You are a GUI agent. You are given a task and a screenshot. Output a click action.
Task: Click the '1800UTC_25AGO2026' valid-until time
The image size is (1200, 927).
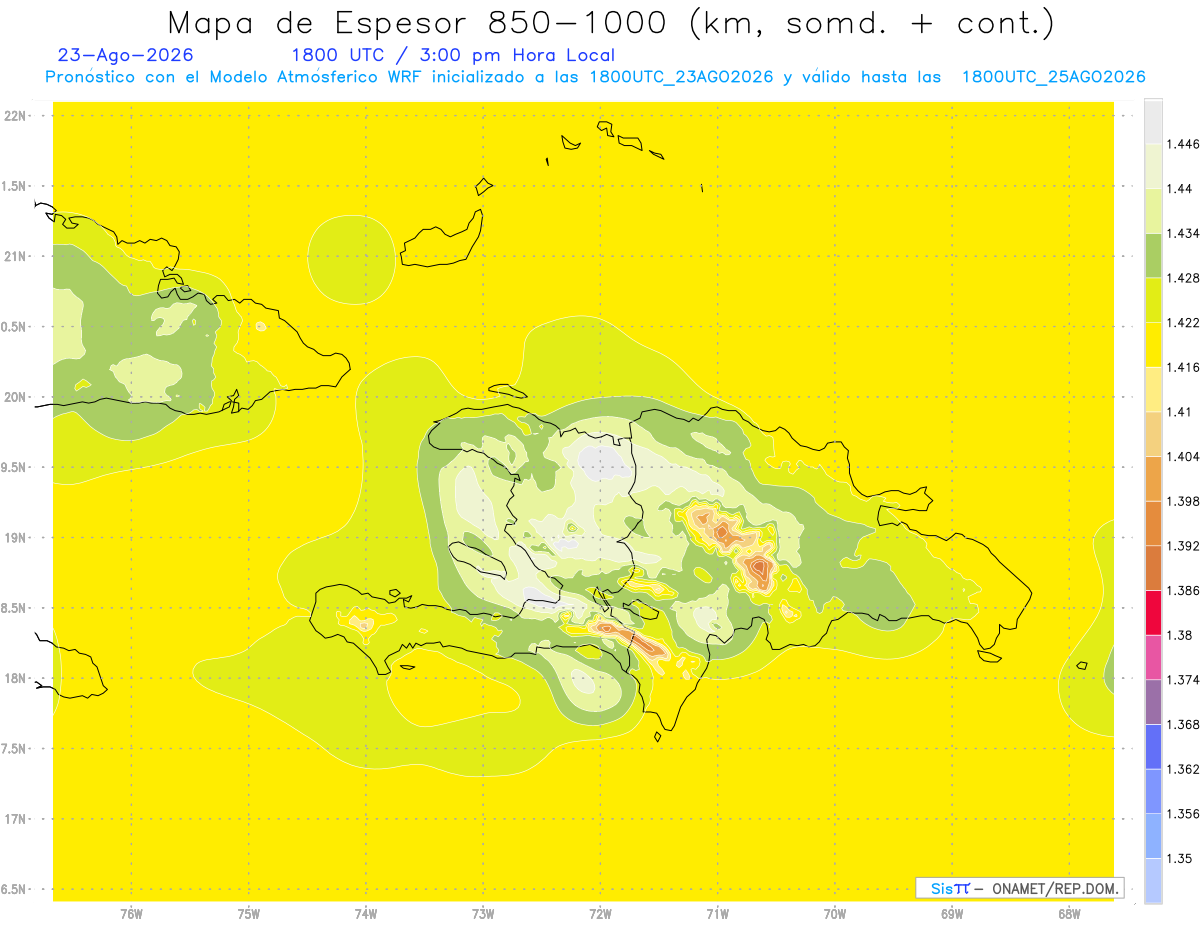(1053, 77)
